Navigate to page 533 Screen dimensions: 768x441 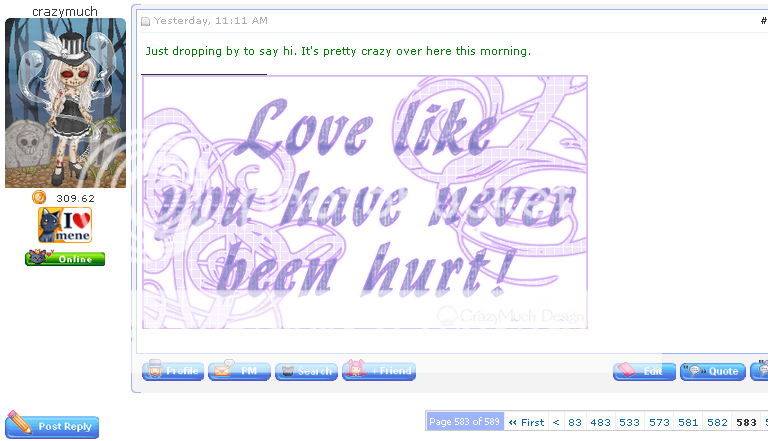[629, 423]
